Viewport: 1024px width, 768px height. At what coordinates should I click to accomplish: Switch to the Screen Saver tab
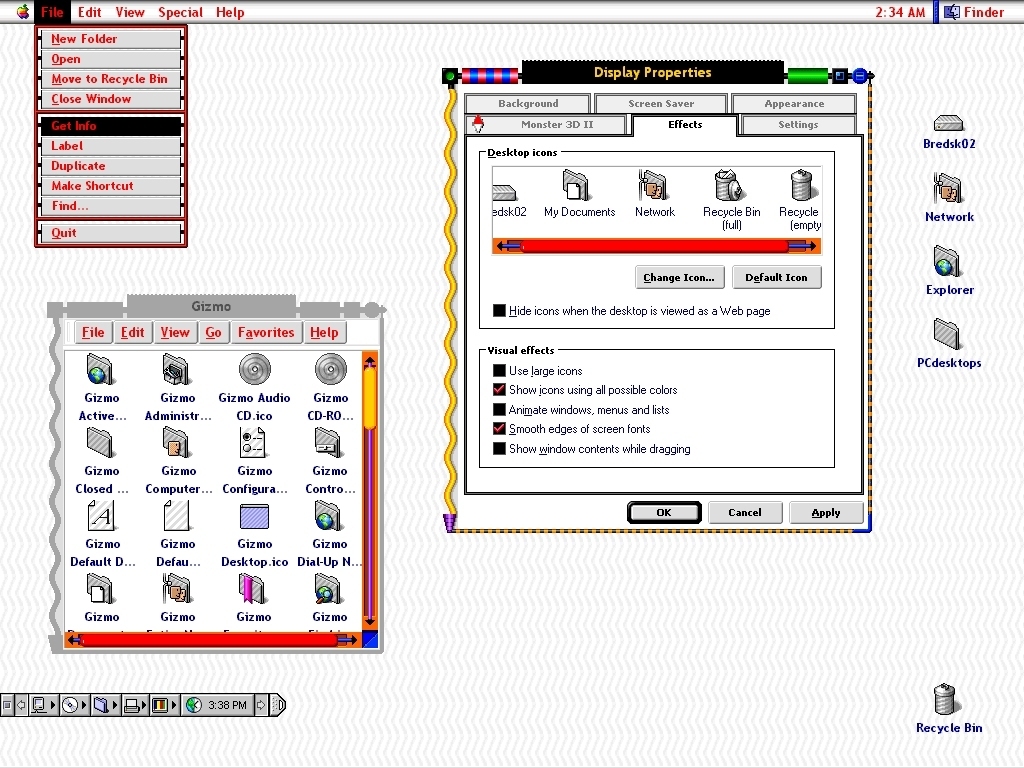point(660,102)
